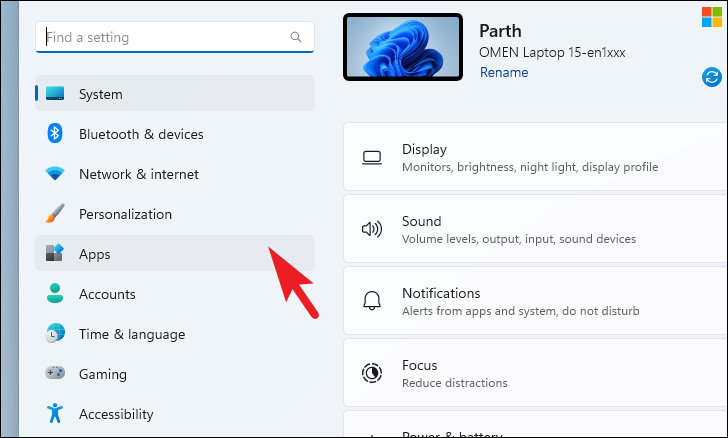Open Accessibility settings

tap(175, 413)
